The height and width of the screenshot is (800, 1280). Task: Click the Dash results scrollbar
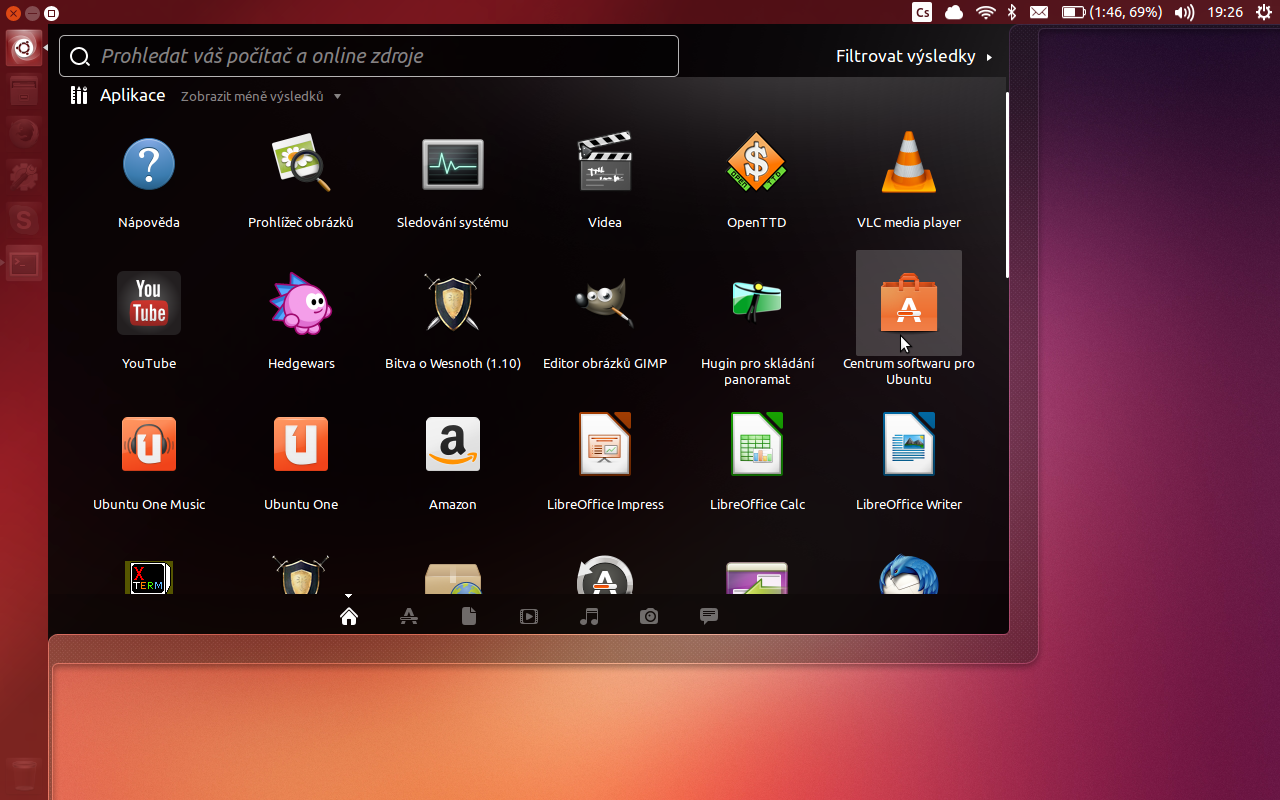point(1007,185)
